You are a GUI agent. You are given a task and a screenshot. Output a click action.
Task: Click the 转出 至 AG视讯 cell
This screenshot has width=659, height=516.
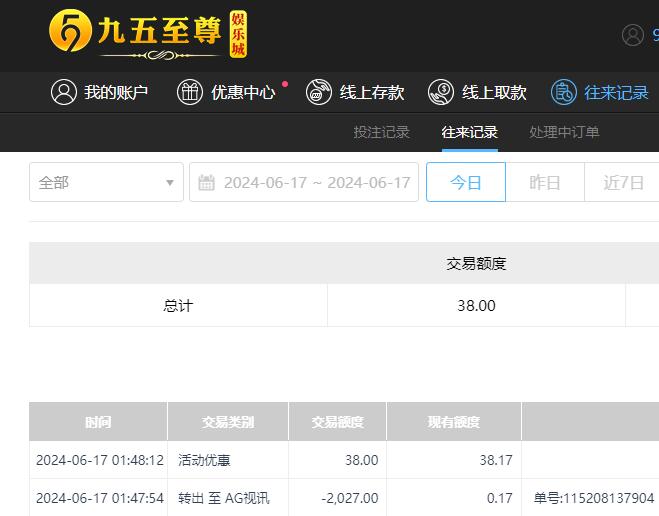coord(228,498)
